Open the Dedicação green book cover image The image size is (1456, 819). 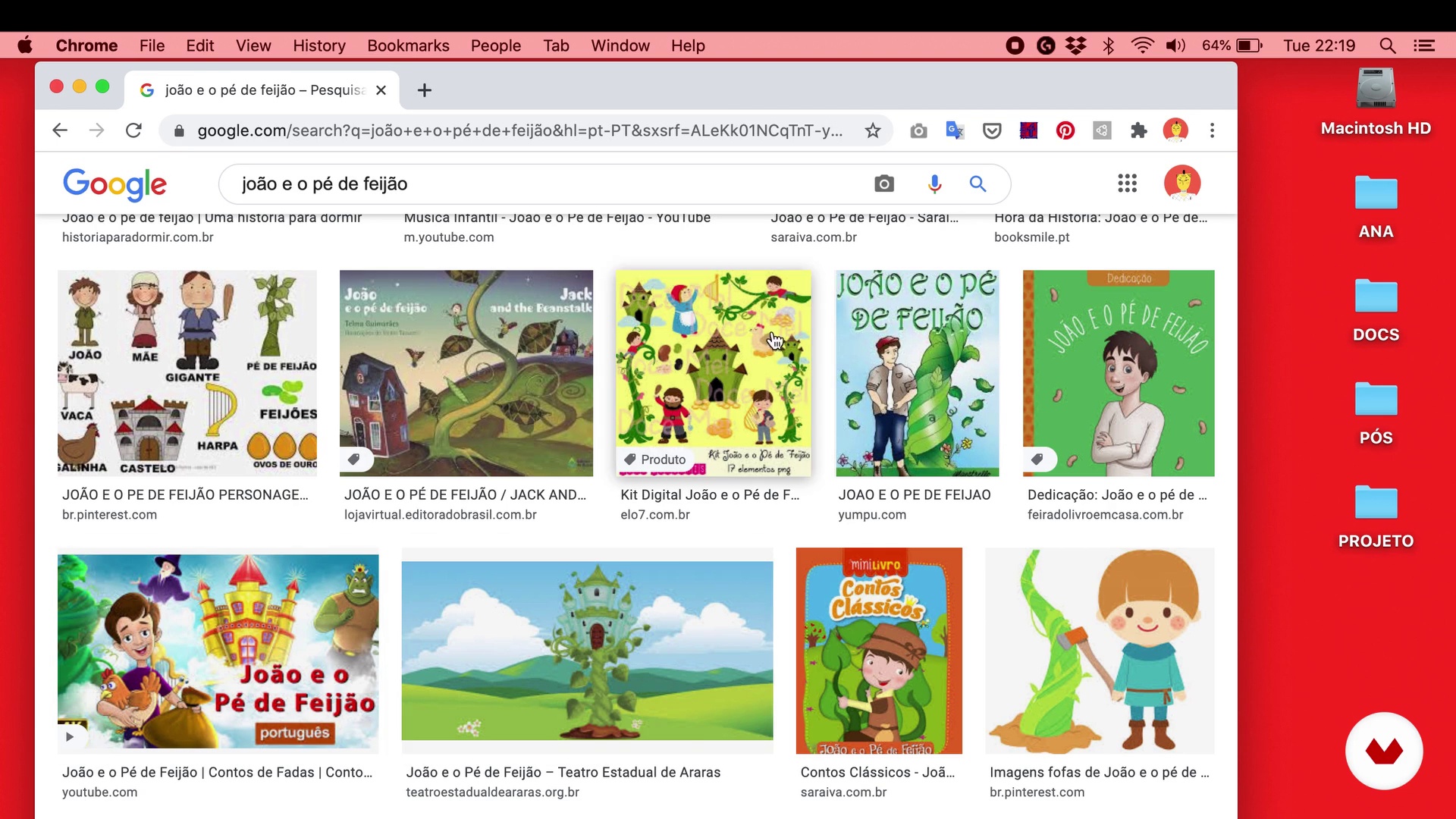tap(1119, 373)
